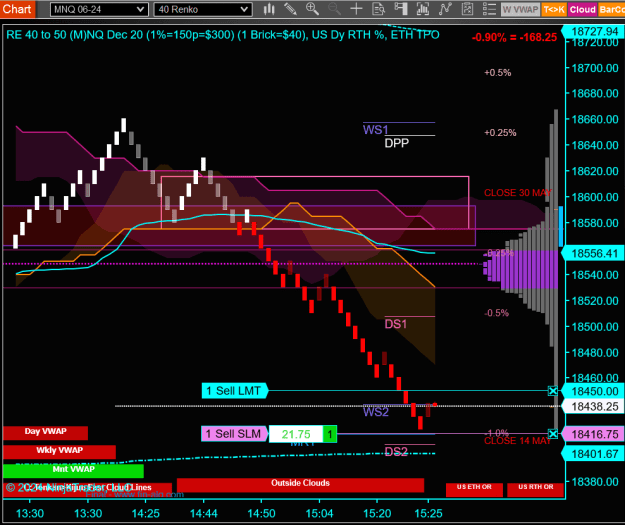Open the 40 Renko interval dropdown
Viewport: 625px width, 525px height.
(203, 10)
